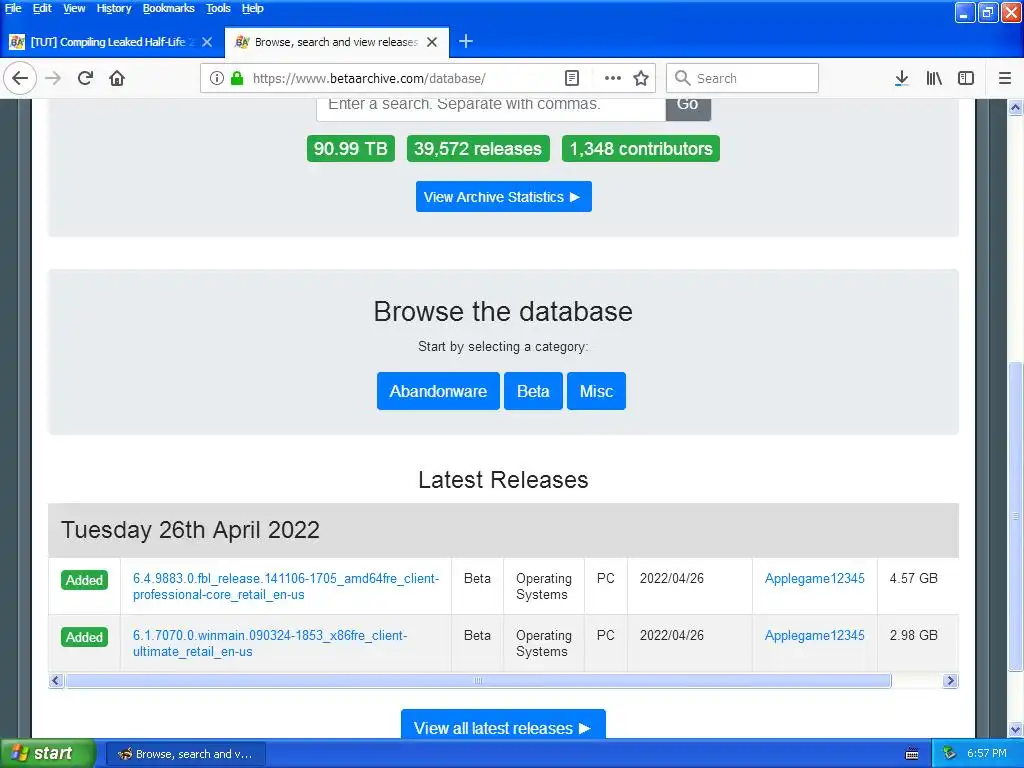Click the page vertical scrollbar down arrow
This screenshot has width=1024, height=768.
[x=1016, y=729]
